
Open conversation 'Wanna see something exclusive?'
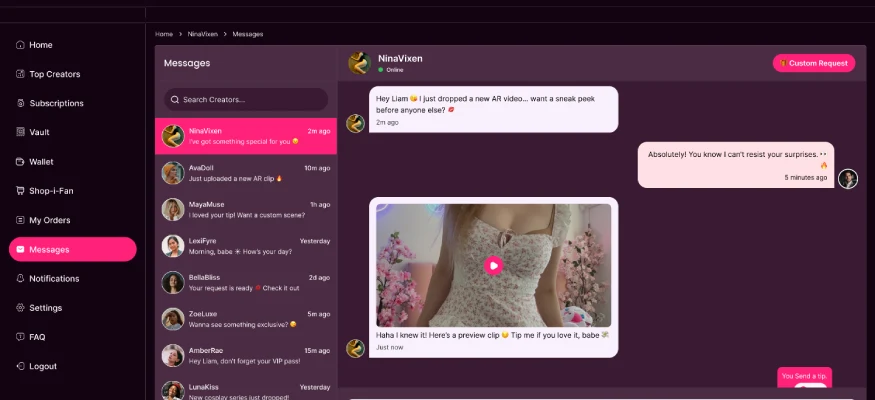point(246,319)
